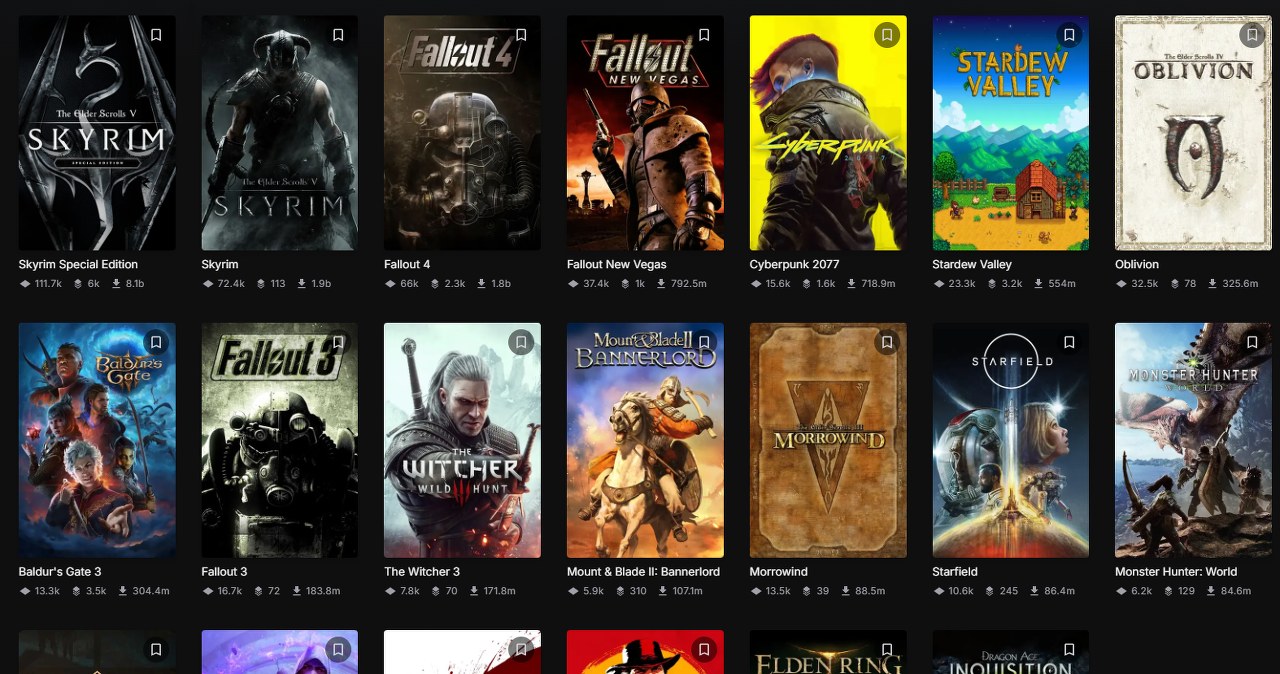Bookmark Skyrim Special Edition with its corner icon
The image size is (1280, 674).
click(x=156, y=35)
